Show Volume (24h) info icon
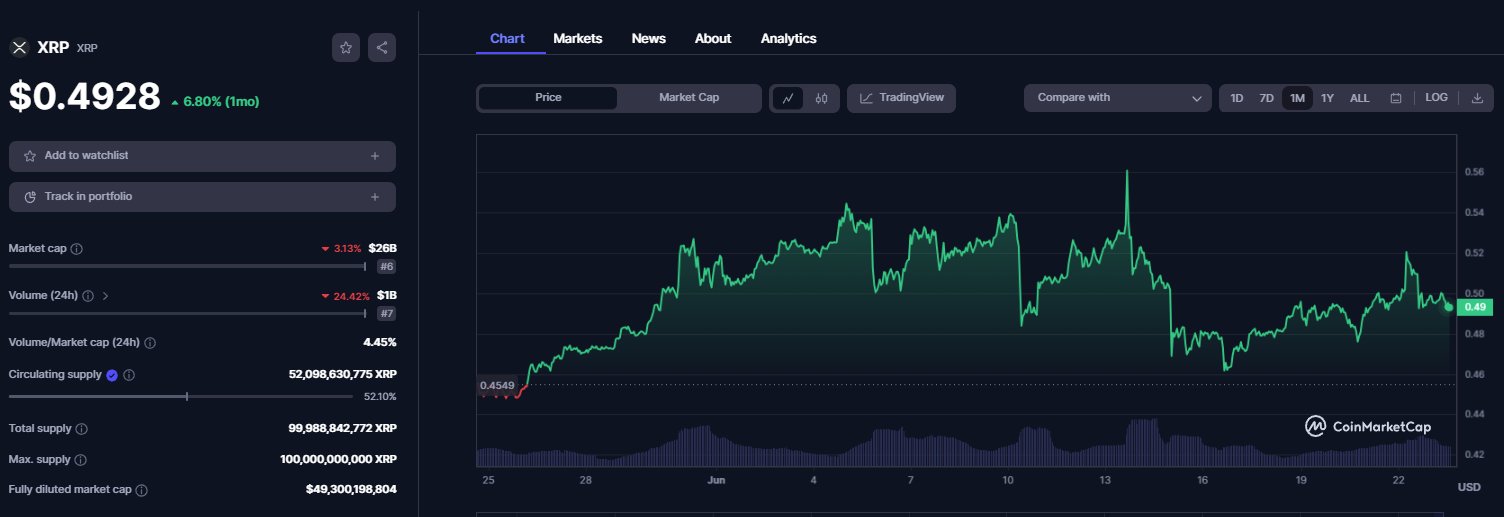This screenshot has width=1504, height=517. coord(88,296)
